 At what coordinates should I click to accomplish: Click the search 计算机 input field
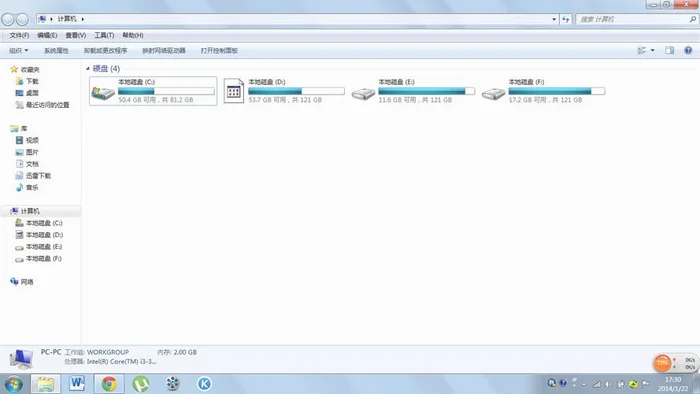pos(632,19)
